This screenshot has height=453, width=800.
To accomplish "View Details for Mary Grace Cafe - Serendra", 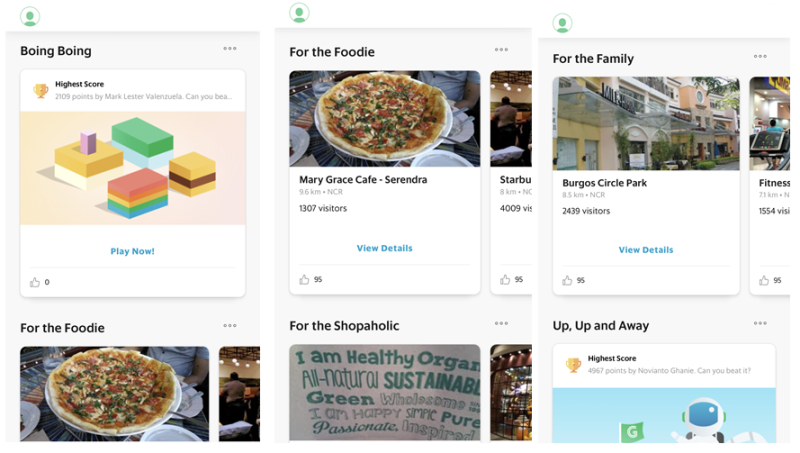I will click(x=384, y=248).
